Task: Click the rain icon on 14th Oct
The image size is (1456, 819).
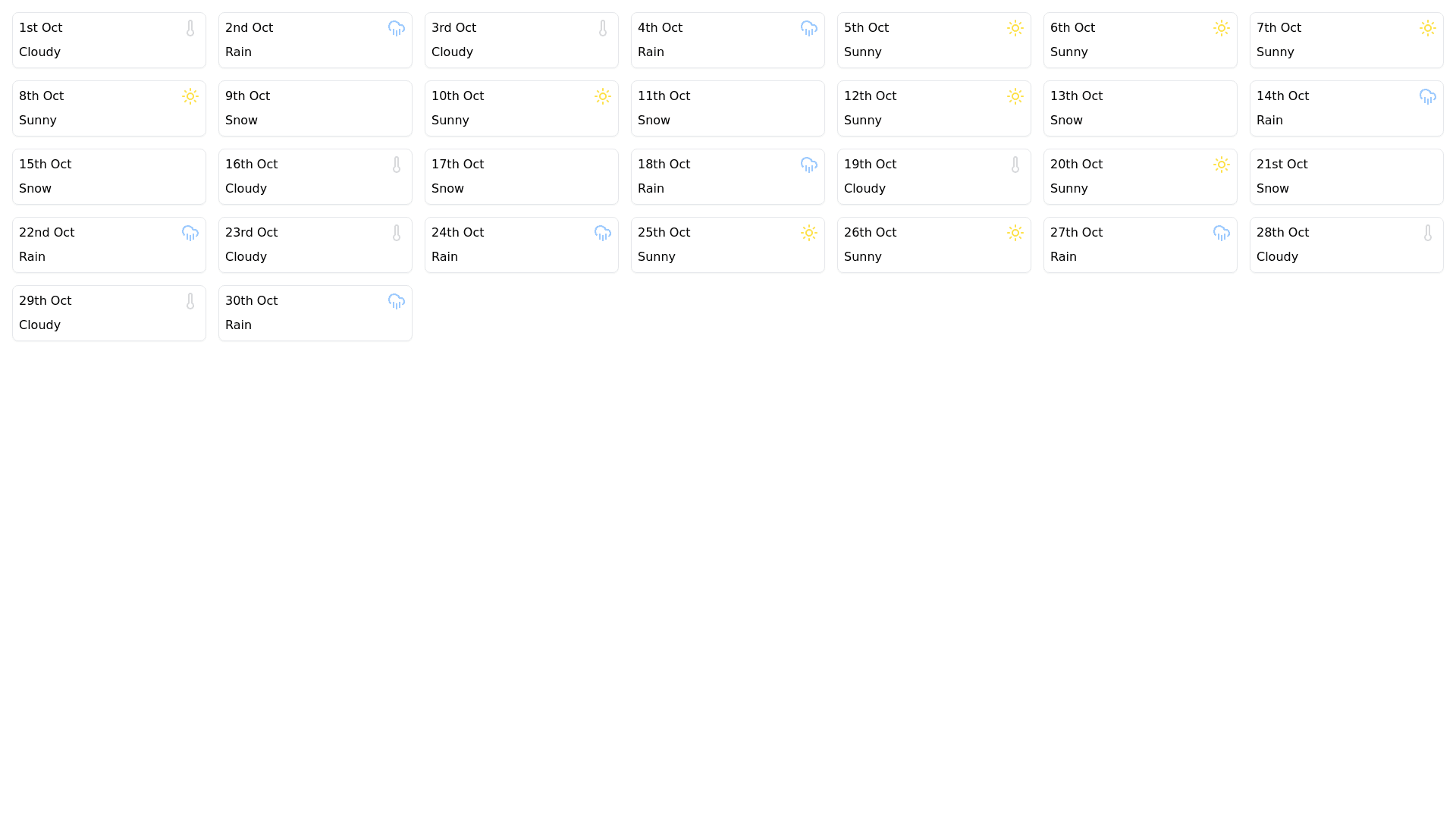Action: (x=1428, y=96)
